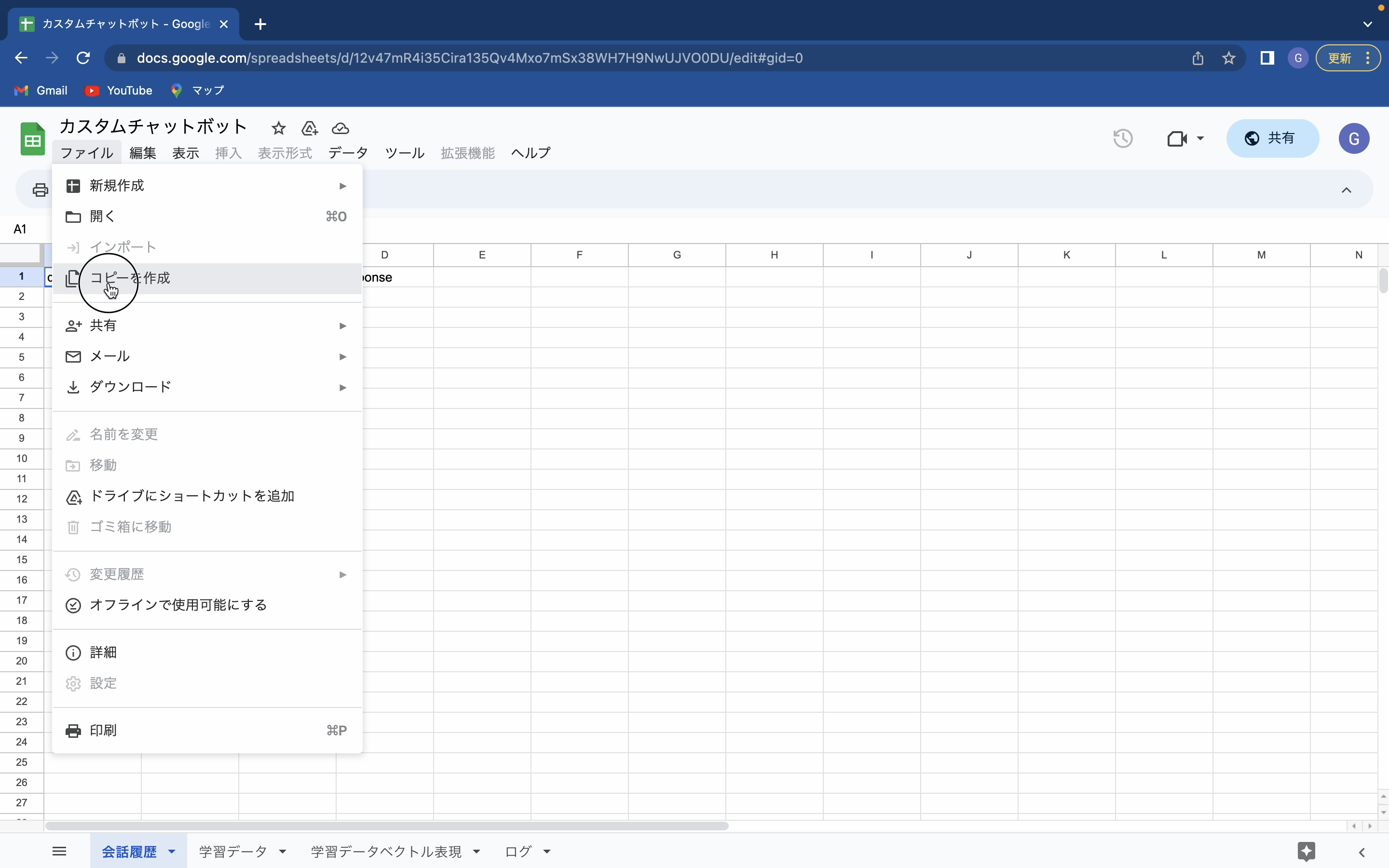This screenshot has width=1389, height=868.
Task: Star the spreadsheet next to its title
Action: point(278,129)
